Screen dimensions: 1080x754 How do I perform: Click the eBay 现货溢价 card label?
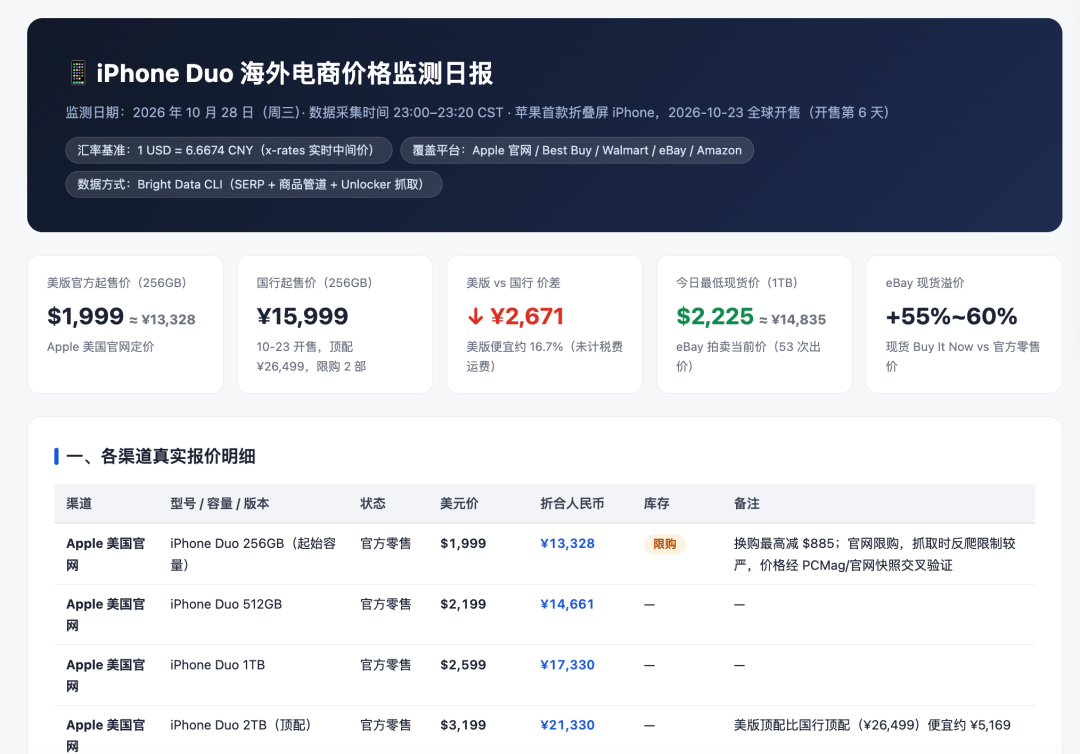(x=925, y=282)
